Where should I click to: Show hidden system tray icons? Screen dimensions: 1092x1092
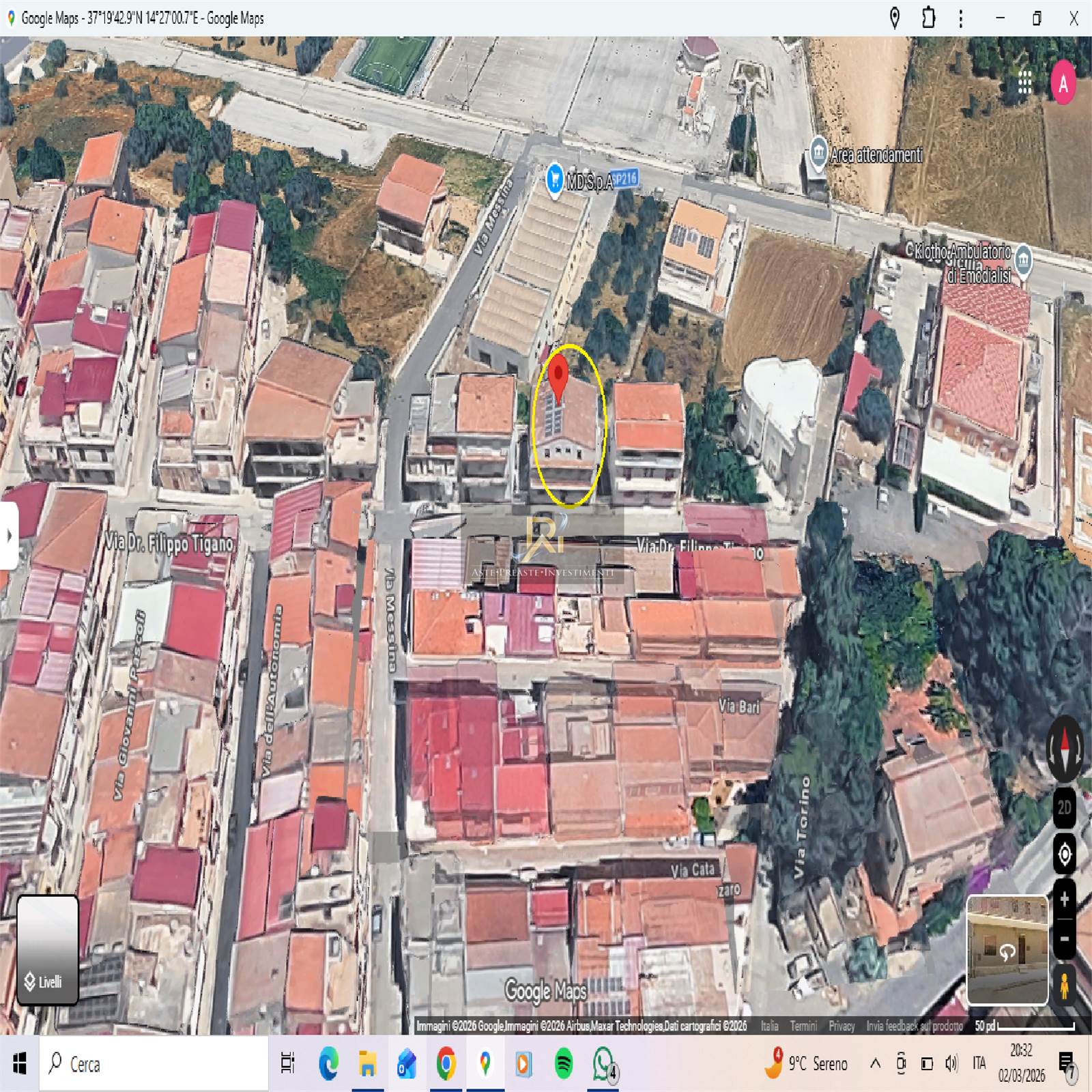[x=875, y=1063]
